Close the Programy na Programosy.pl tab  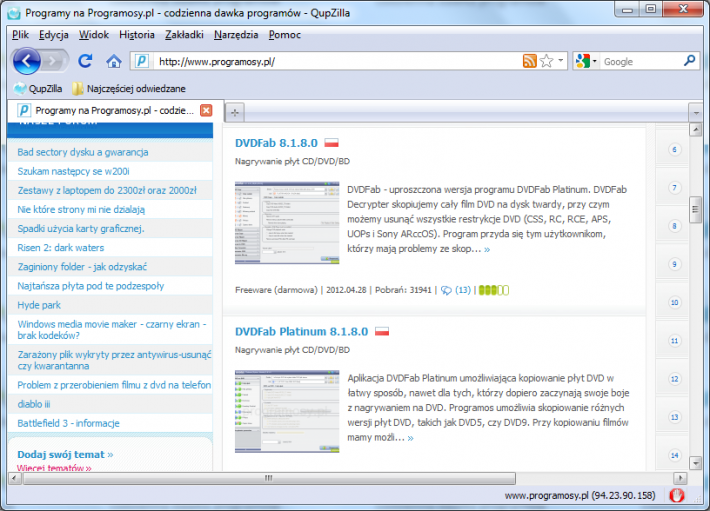(206, 110)
